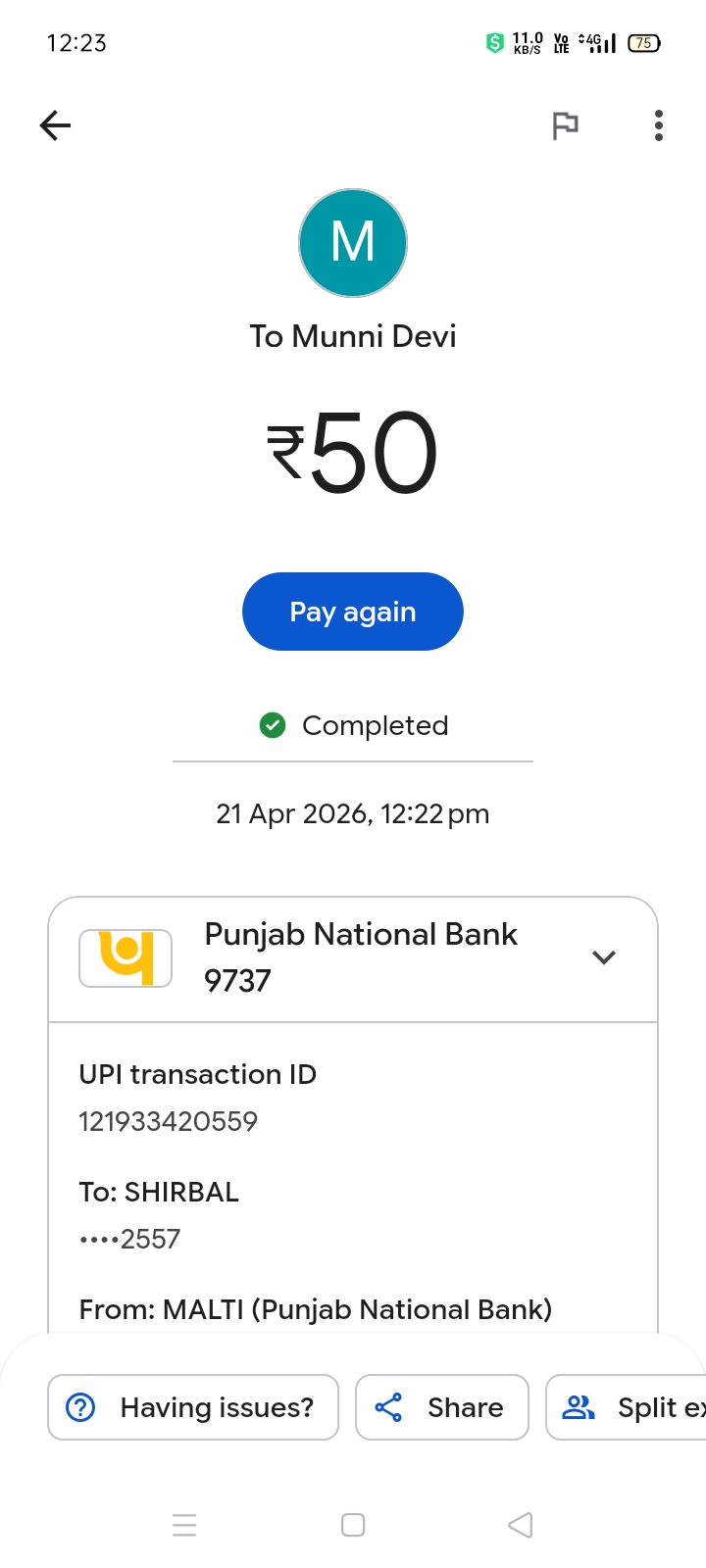Image resolution: width=706 pixels, height=1568 pixels.
Task: Tap the Android back triangle button
Action: click(x=521, y=1525)
